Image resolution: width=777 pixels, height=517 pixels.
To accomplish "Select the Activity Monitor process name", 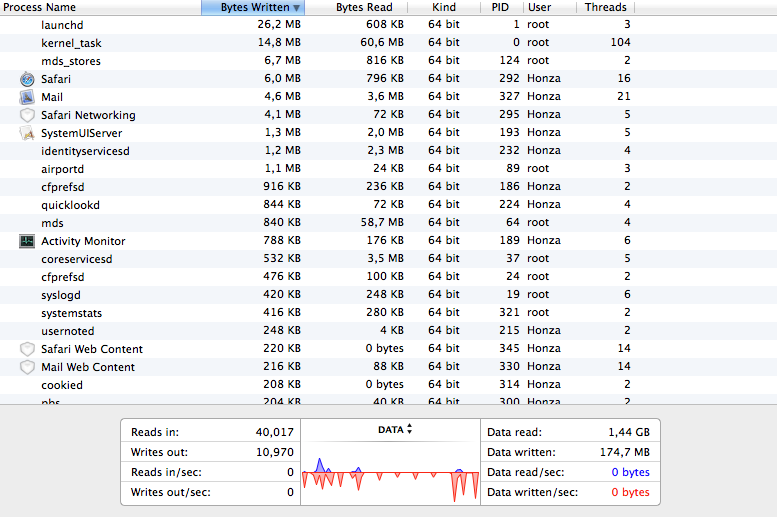I will (x=83, y=241).
